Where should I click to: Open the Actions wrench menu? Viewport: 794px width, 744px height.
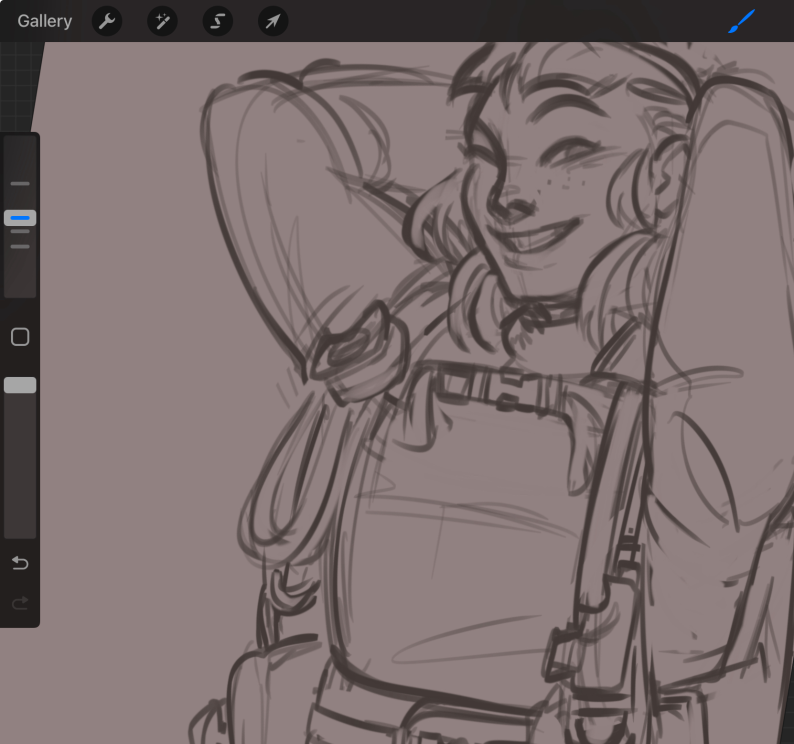107,21
